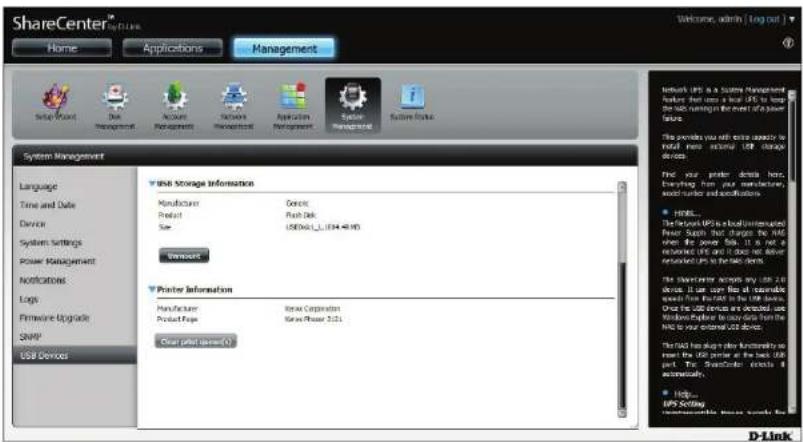The width and height of the screenshot is (803, 442).
Task: Click the main content scrollbar thumb
Action: click(x=622, y=335)
